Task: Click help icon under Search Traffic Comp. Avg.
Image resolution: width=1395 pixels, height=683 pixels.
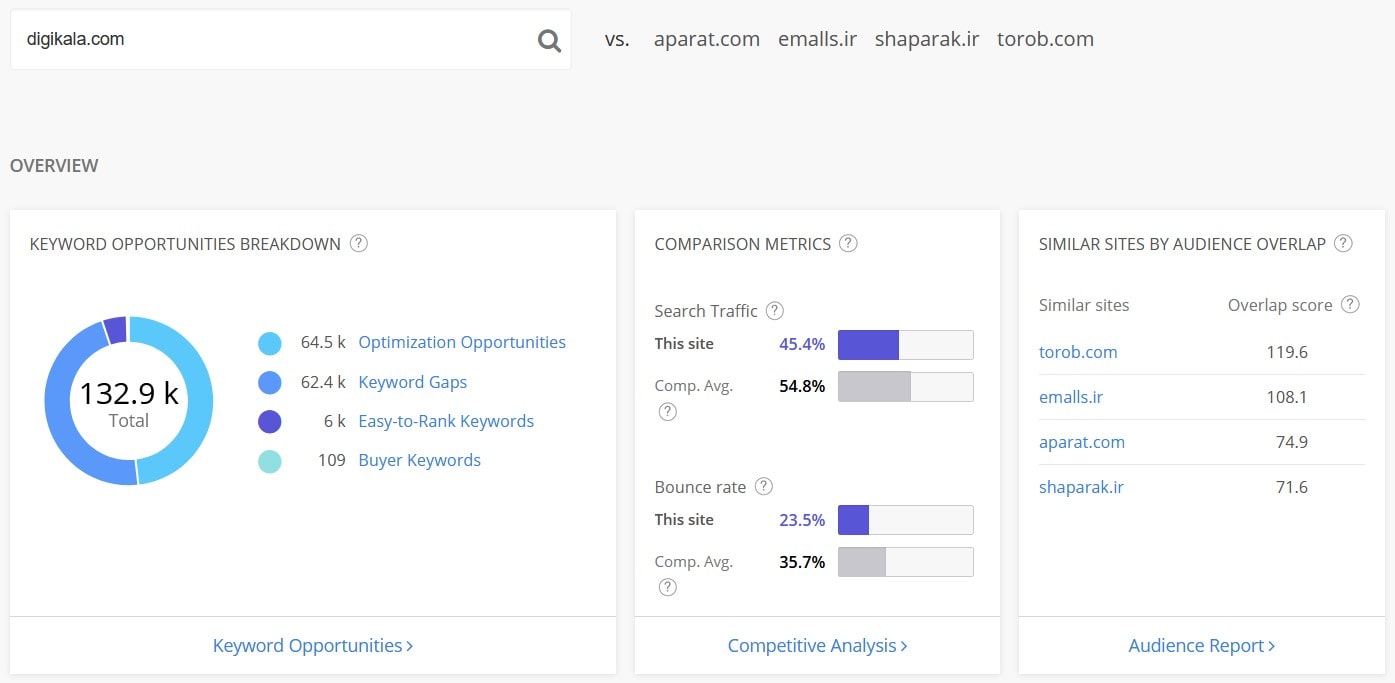Action: (667, 411)
